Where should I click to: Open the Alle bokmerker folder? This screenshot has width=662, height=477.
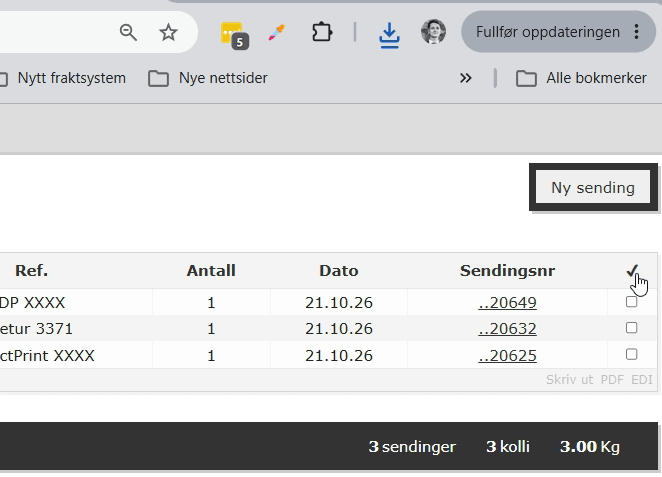pos(581,78)
